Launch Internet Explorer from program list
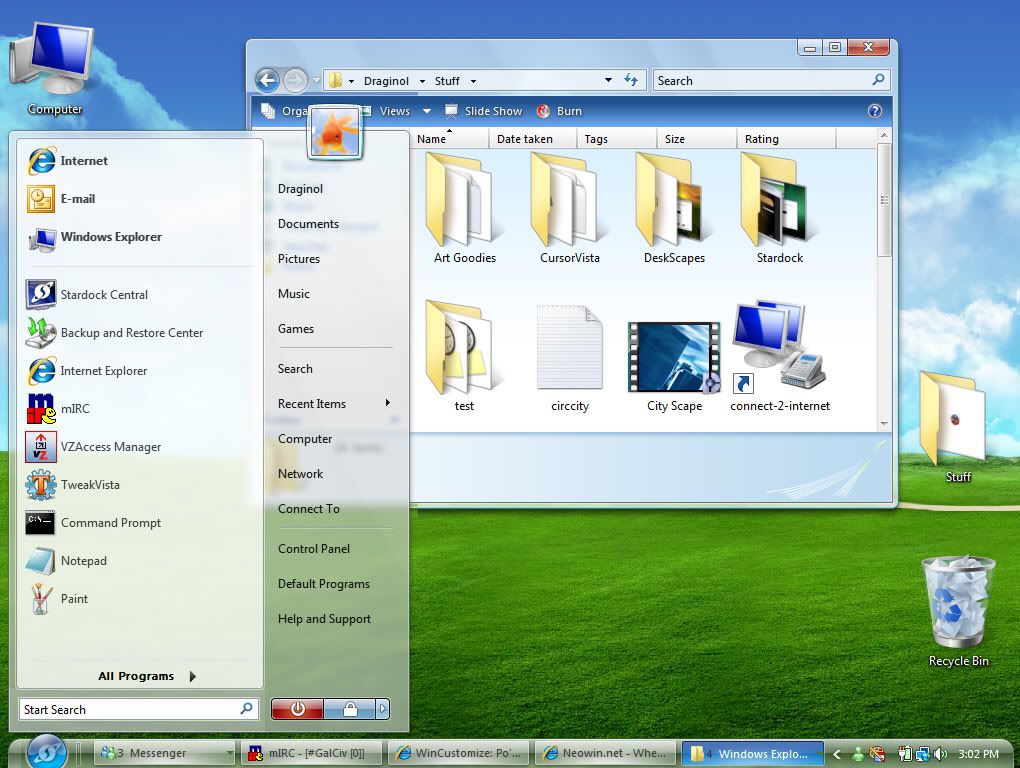 (87, 371)
